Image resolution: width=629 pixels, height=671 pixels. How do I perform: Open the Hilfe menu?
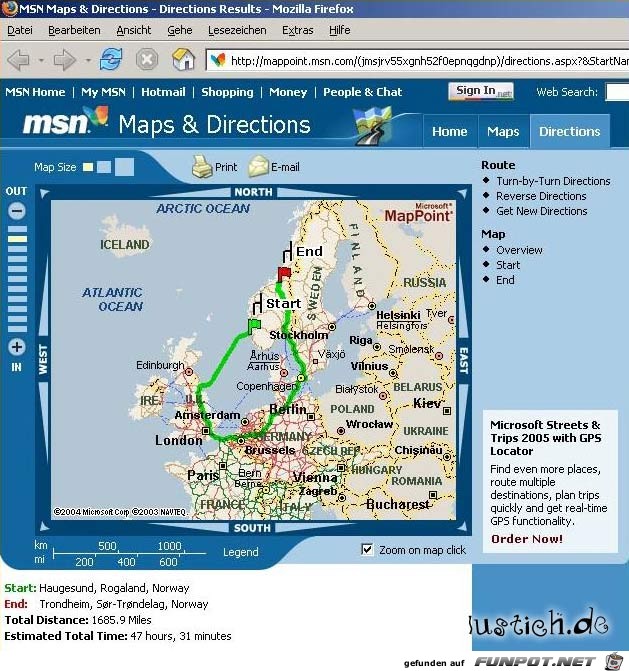click(x=339, y=30)
